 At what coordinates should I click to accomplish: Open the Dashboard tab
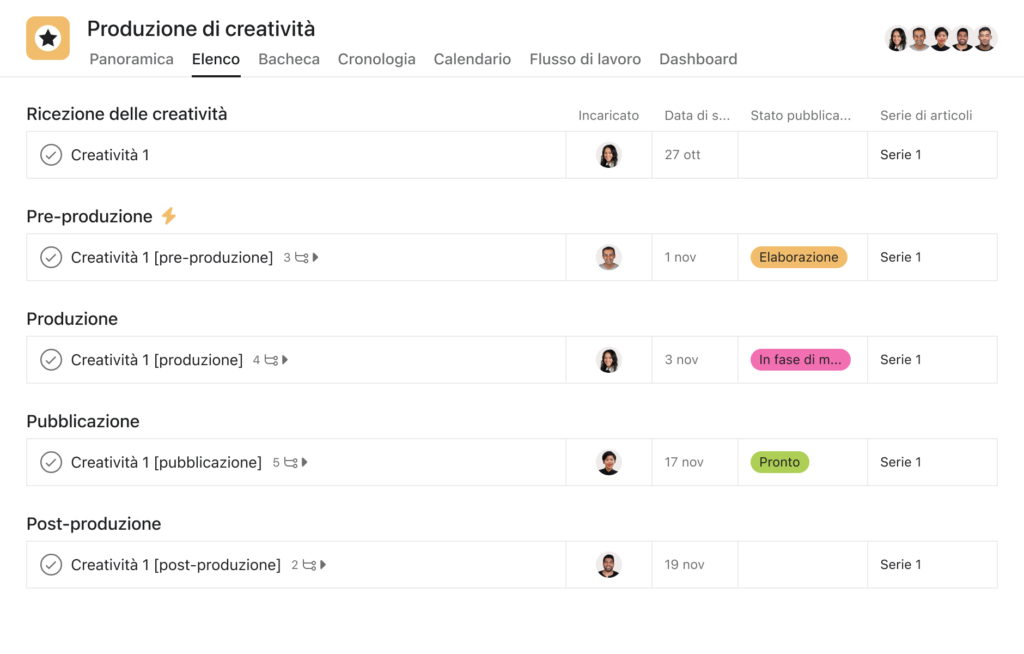[x=698, y=59]
